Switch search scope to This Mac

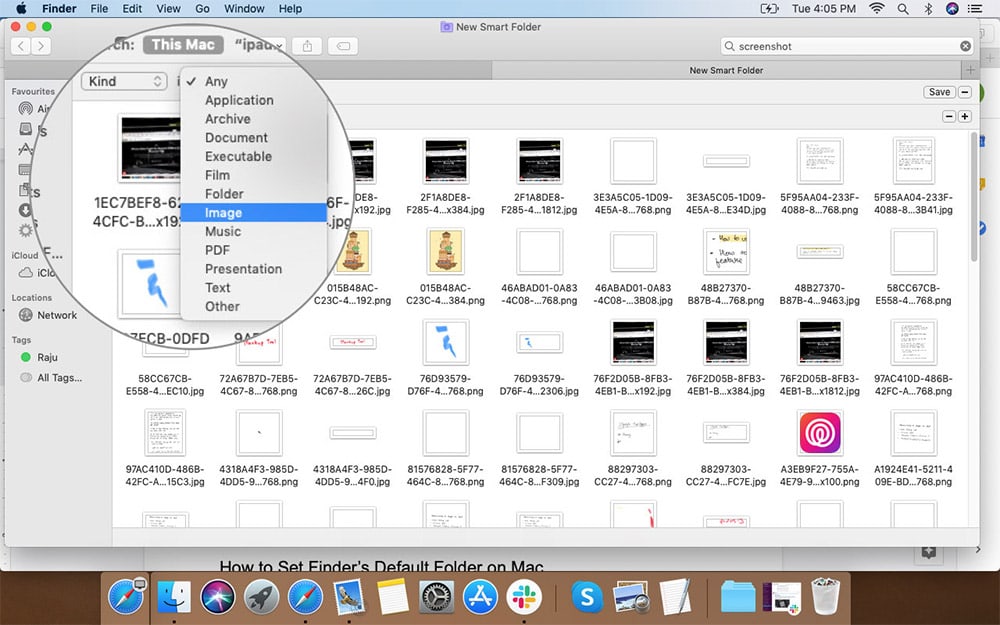(x=183, y=44)
